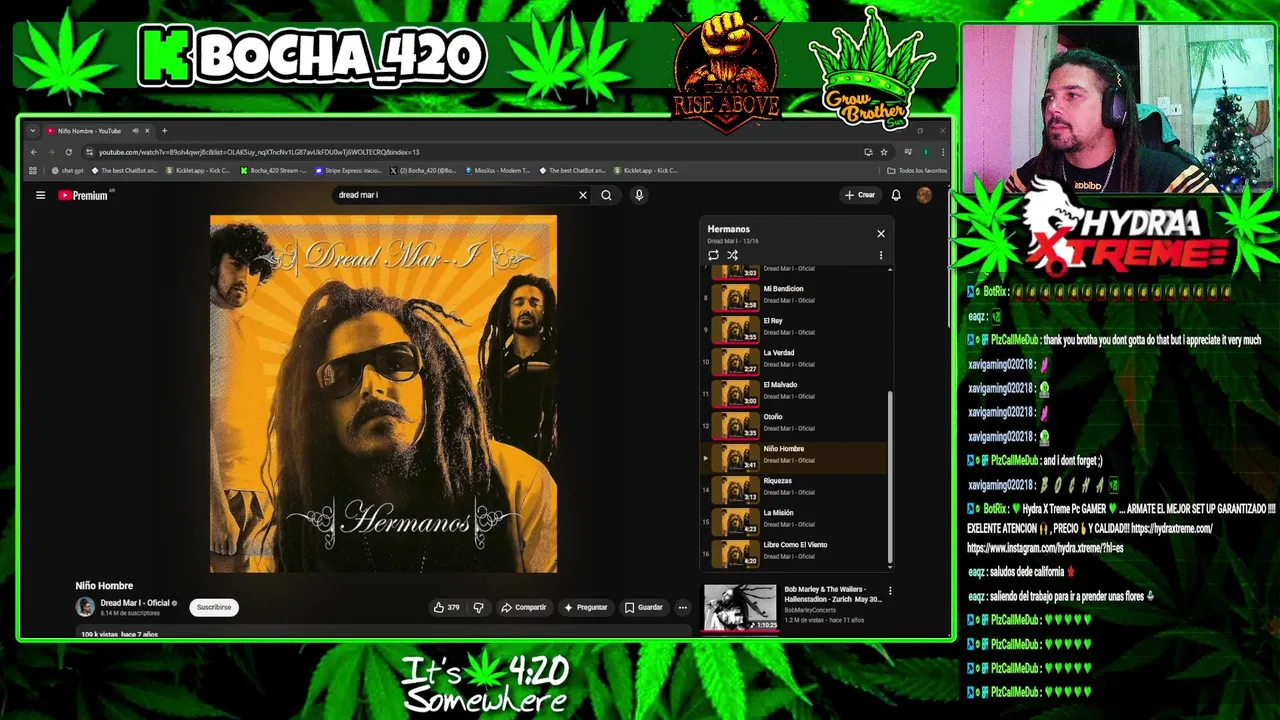
Task: Start voice search with the microphone icon
Action: (639, 195)
